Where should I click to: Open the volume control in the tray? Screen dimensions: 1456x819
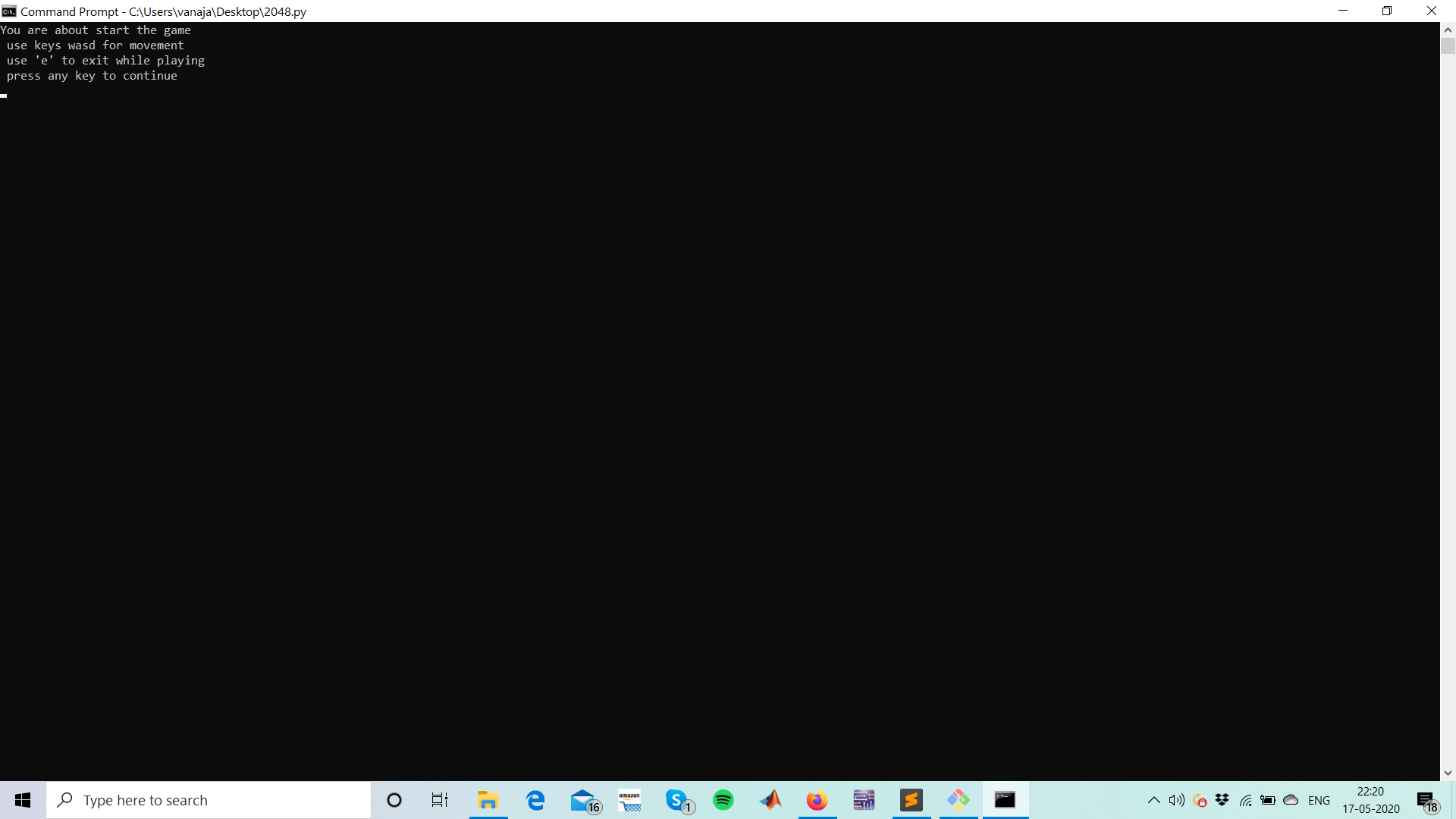(1176, 800)
